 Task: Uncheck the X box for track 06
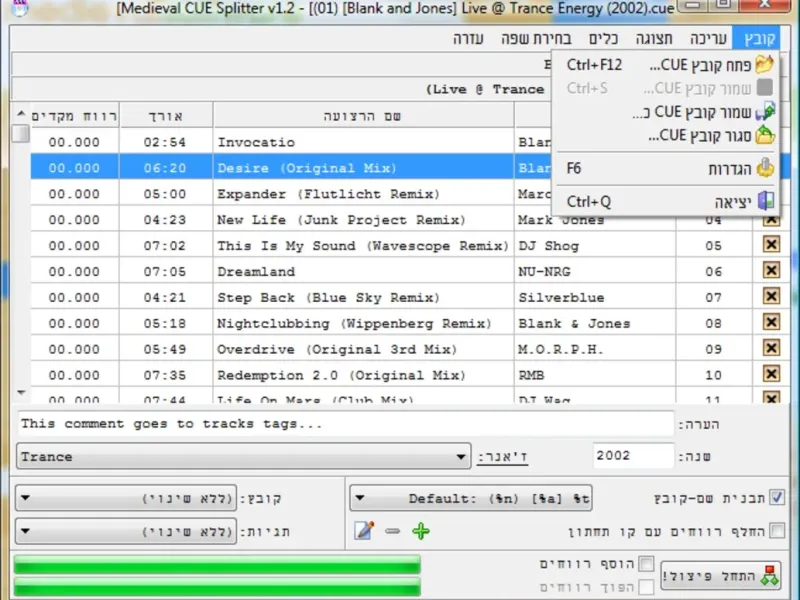click(771, 270)
